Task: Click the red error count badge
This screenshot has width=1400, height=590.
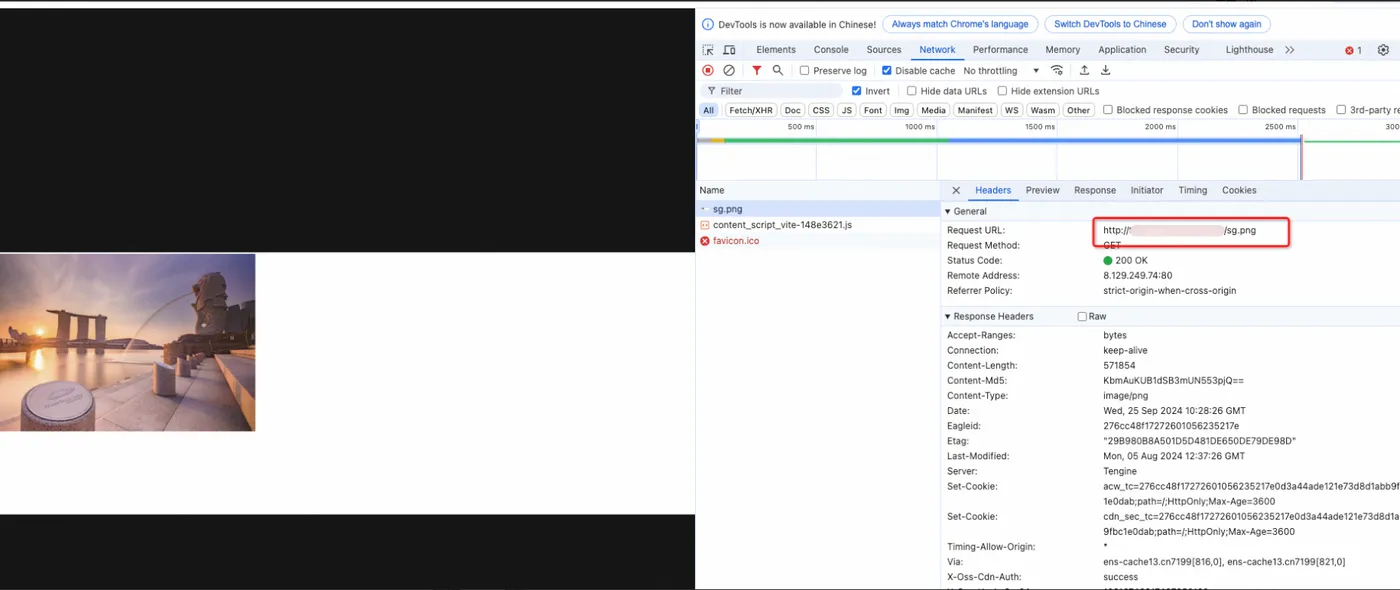Action: point(1353,50)
